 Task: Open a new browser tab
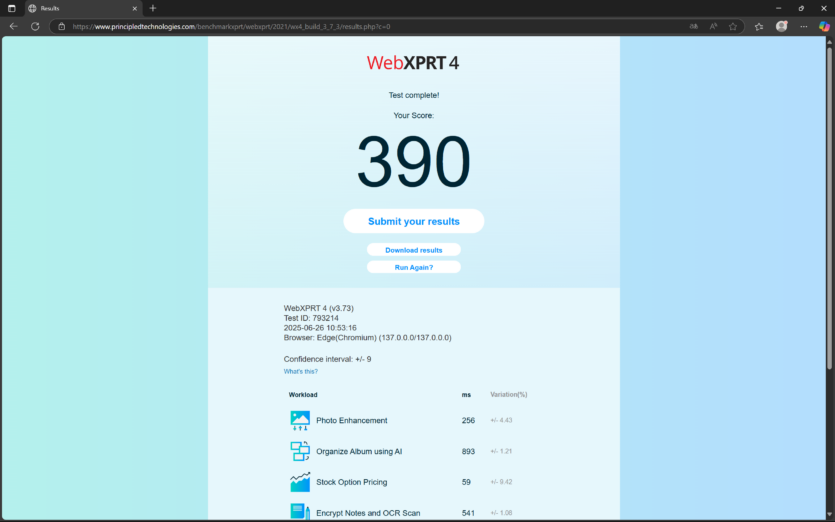pos(153,8)
